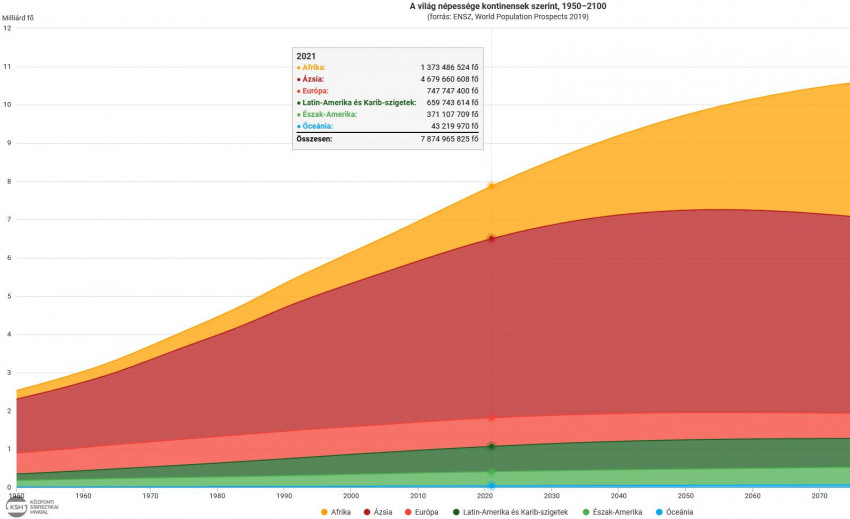Click the Európa data point marker at 2021
850x519 pixels.
(491, 418)
